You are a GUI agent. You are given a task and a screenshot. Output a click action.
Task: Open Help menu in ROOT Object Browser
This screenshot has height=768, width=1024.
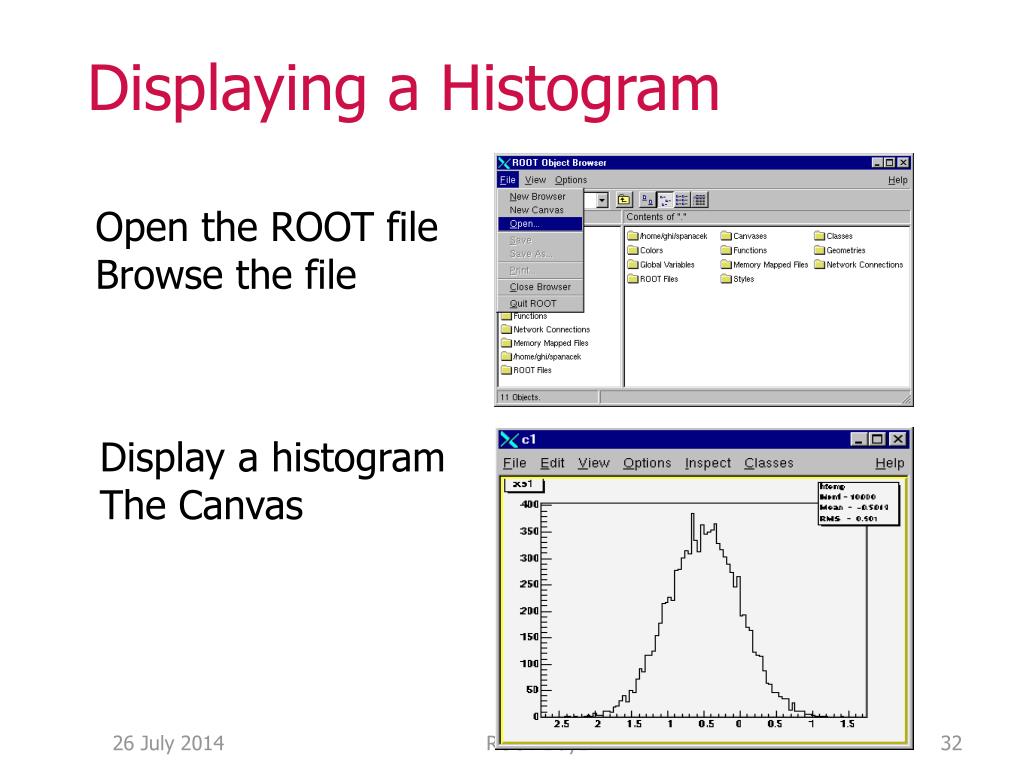(x=897, y=180)
